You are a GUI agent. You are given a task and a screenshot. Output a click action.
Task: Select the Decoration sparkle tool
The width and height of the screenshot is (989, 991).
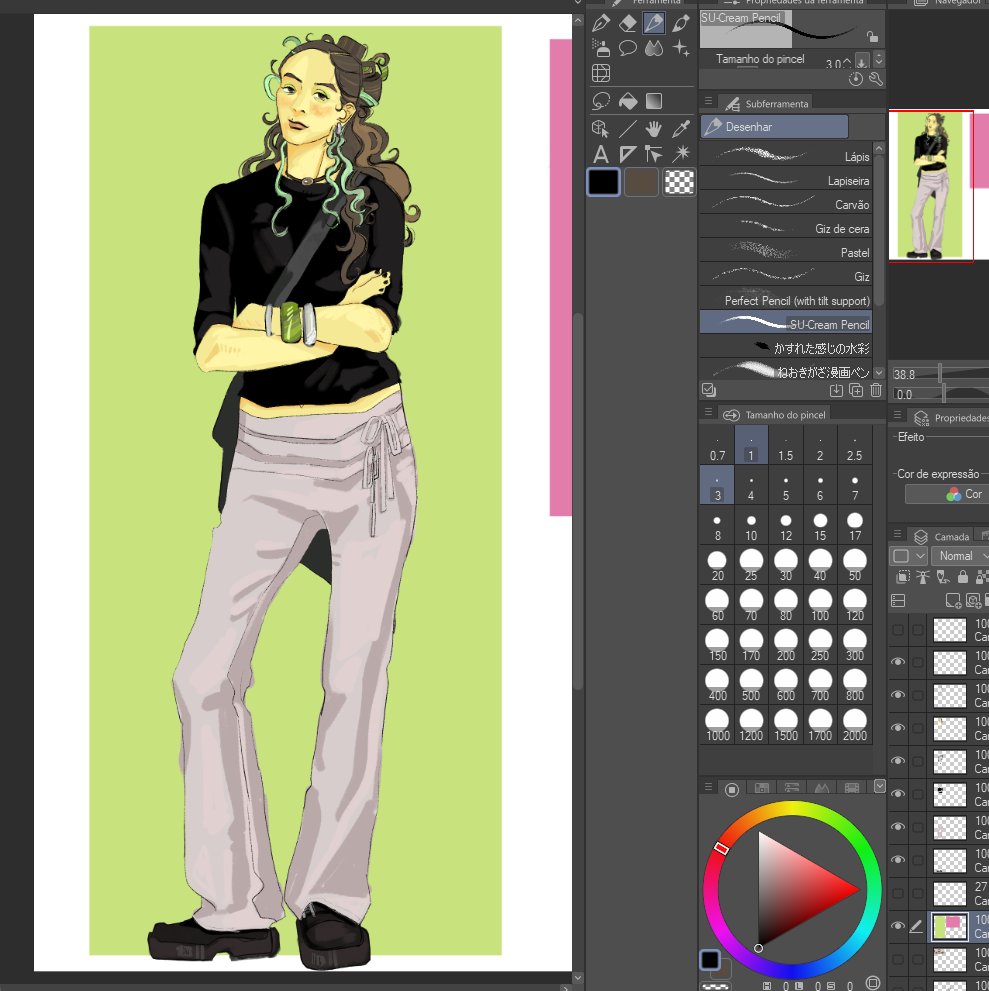tap(681, 48)
